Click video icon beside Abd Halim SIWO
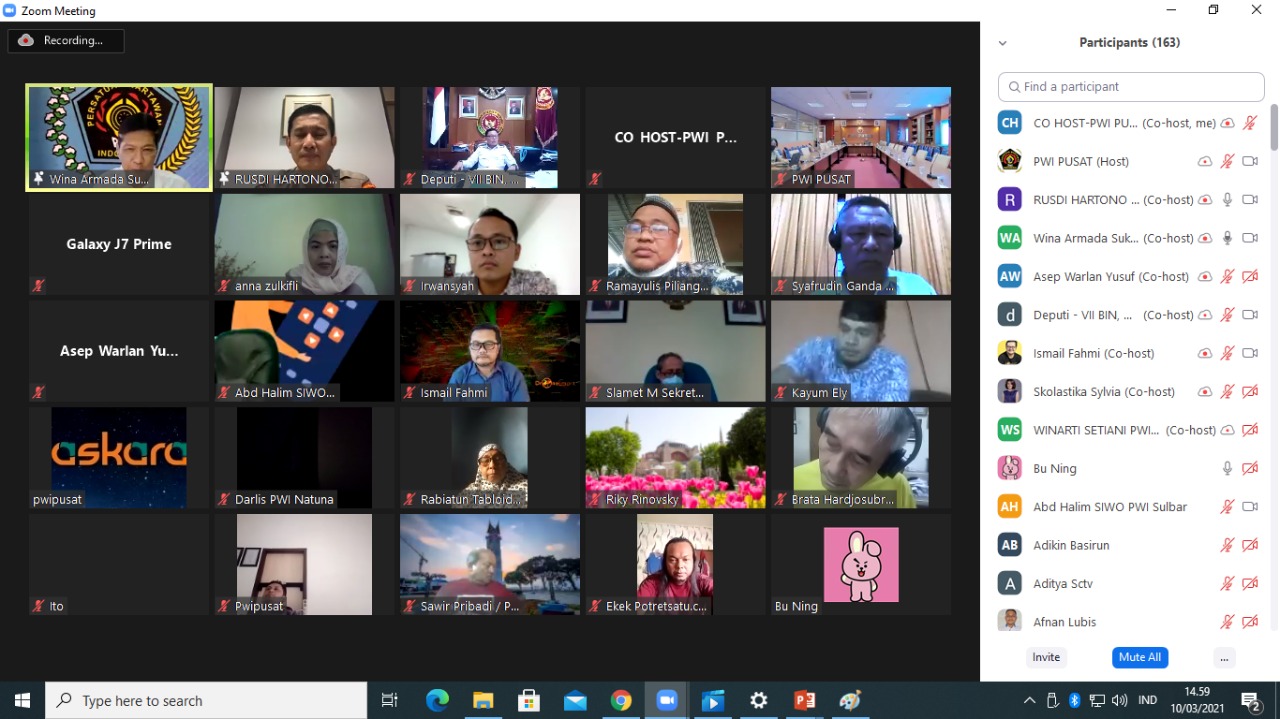The width and height of the screenshot is (1280, 719). pyautogui.click(x=1249, y=507)
